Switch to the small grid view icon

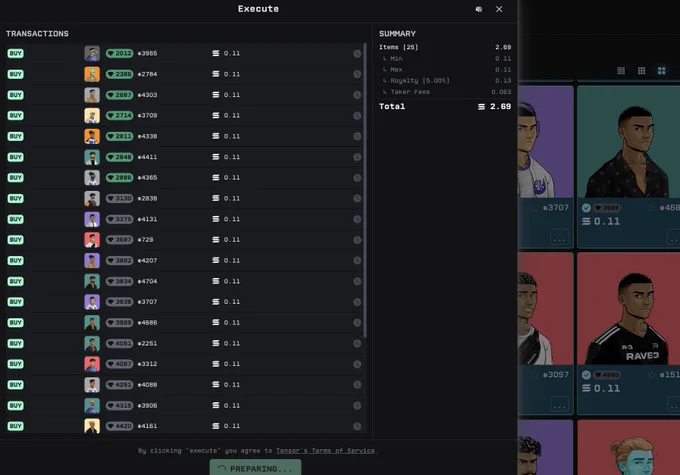(x=621, y=71)
